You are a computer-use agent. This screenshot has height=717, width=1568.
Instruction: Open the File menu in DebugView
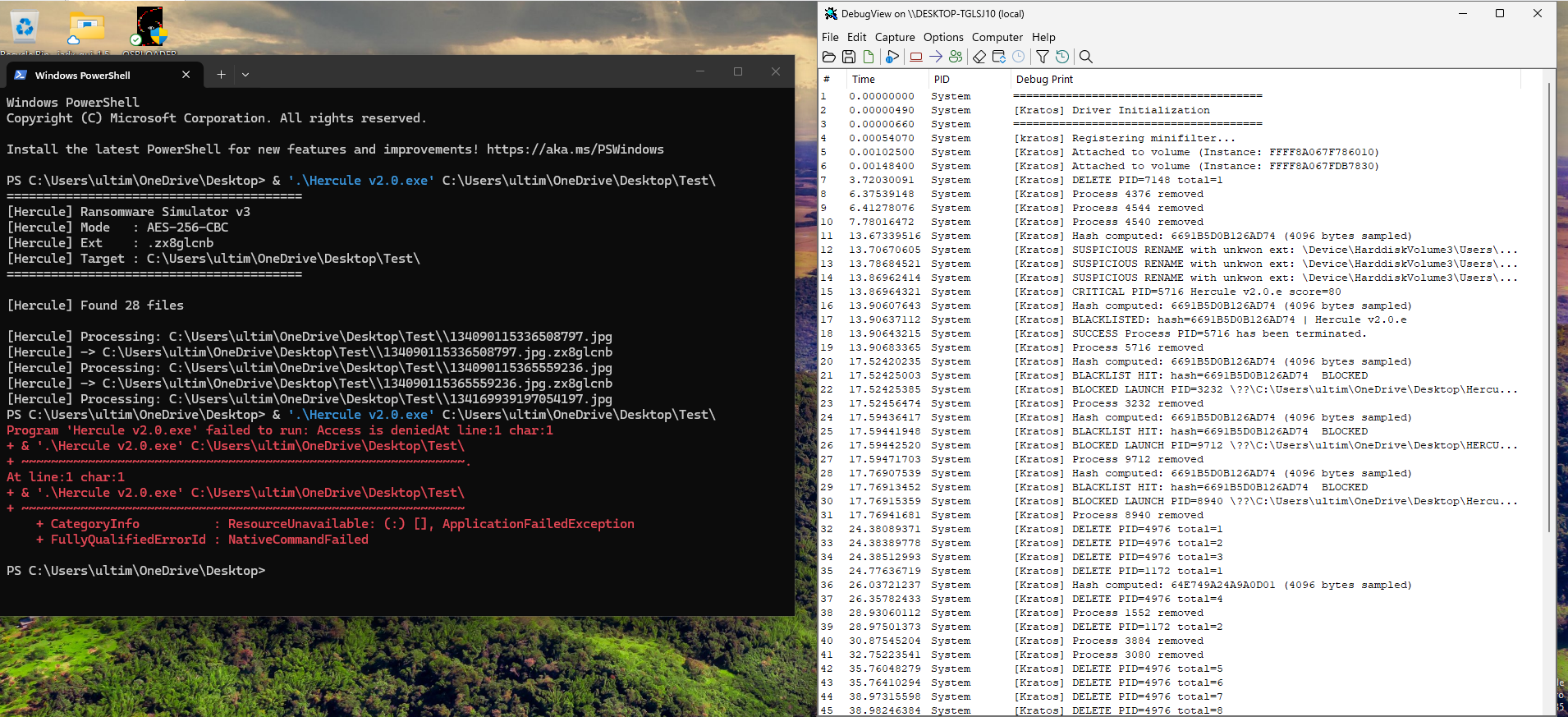(x=831, y=37)
